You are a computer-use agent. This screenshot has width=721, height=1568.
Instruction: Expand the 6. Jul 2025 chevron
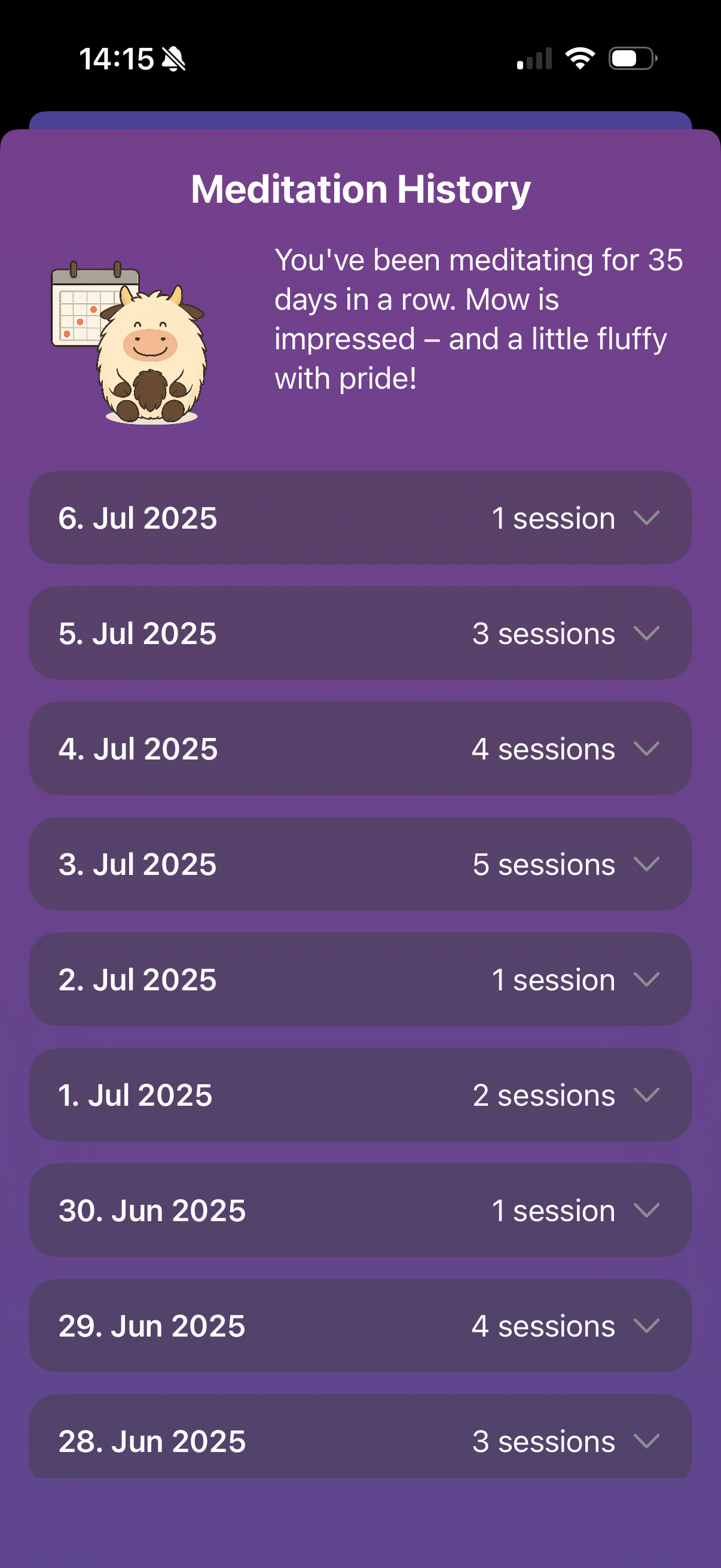tap(646, 518)
